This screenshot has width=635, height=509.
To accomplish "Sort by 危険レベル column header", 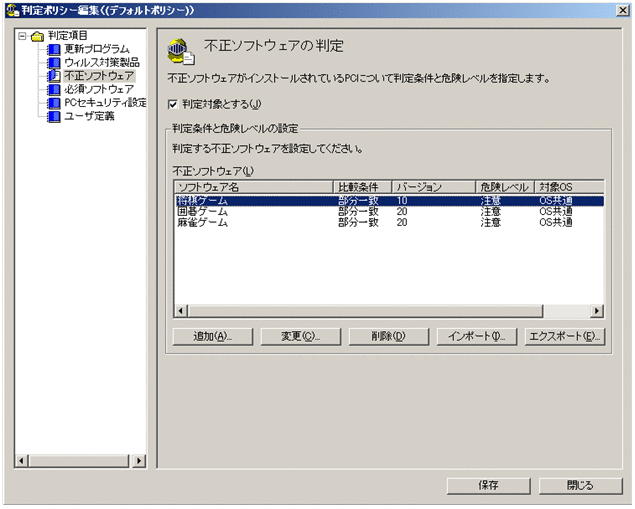I will tap(505, 187).
